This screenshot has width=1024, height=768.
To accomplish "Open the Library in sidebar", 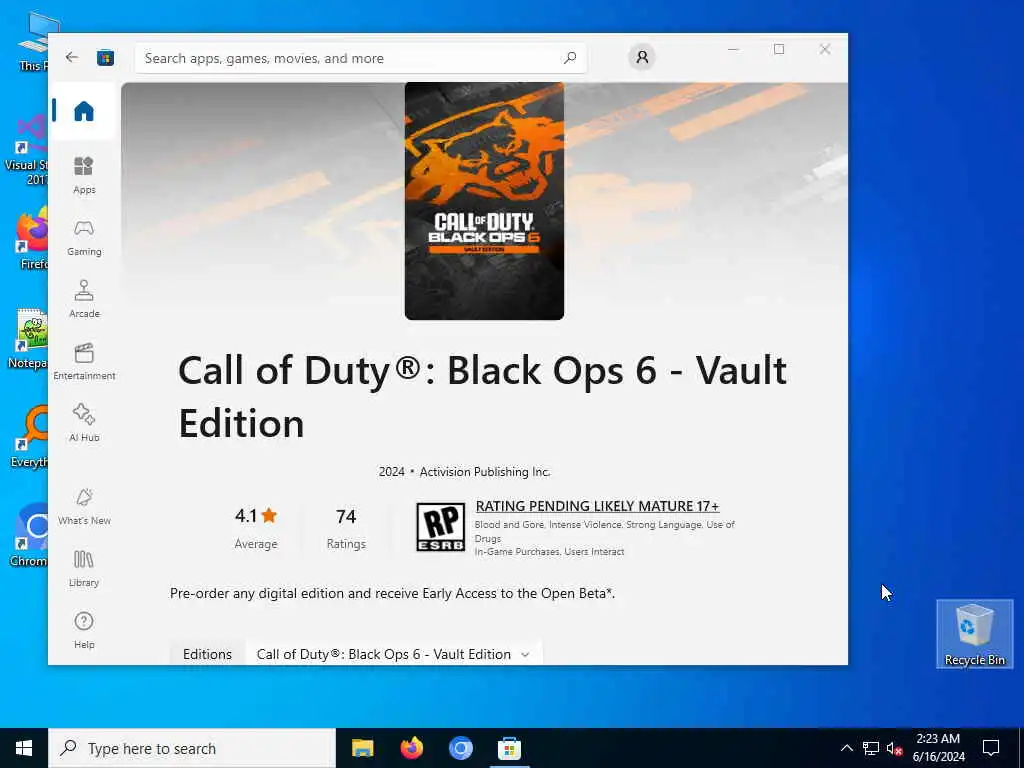I will (84, 568).
